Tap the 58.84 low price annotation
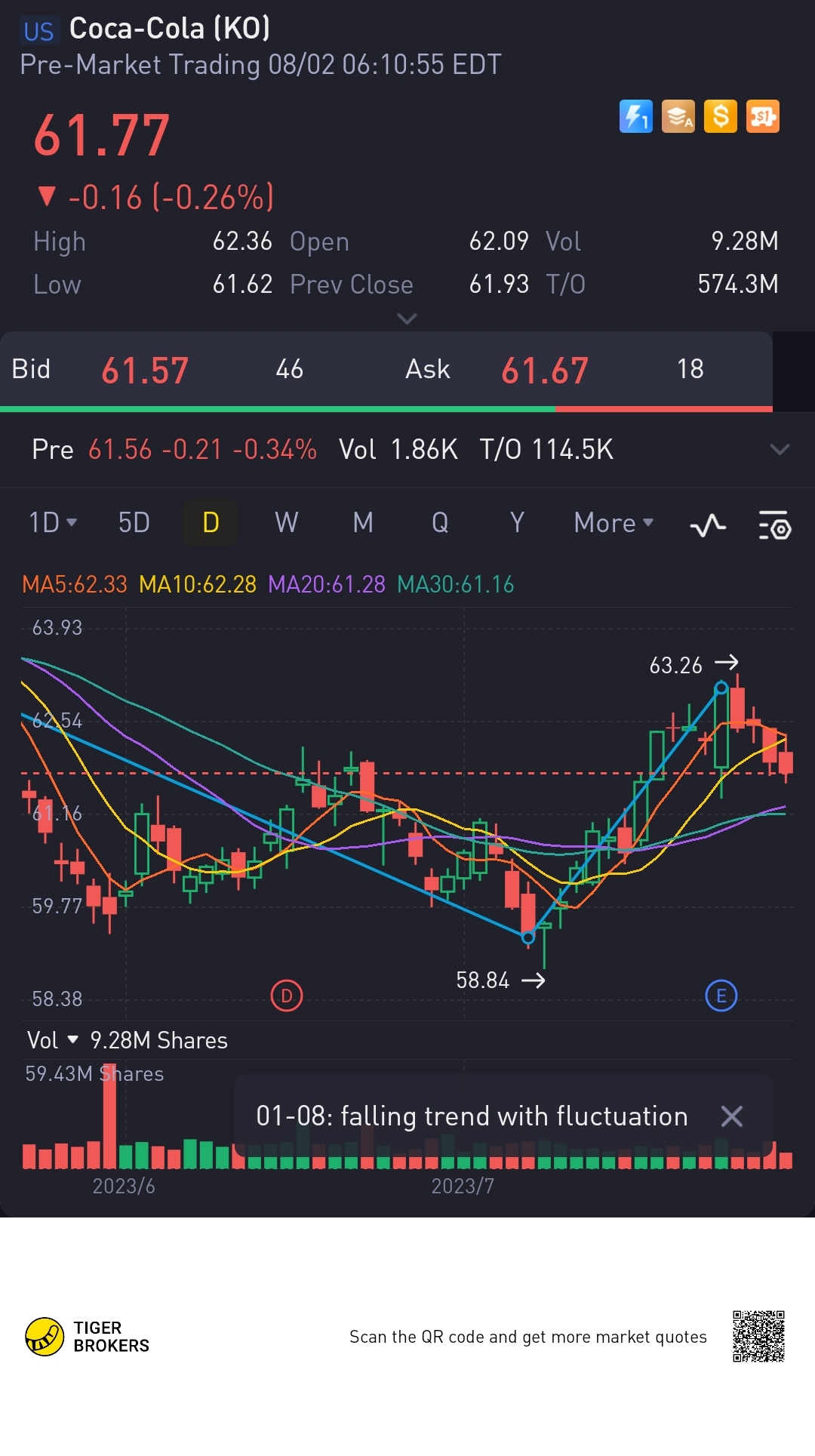This screenshot has height=1456, width=815. click(483, 980)
